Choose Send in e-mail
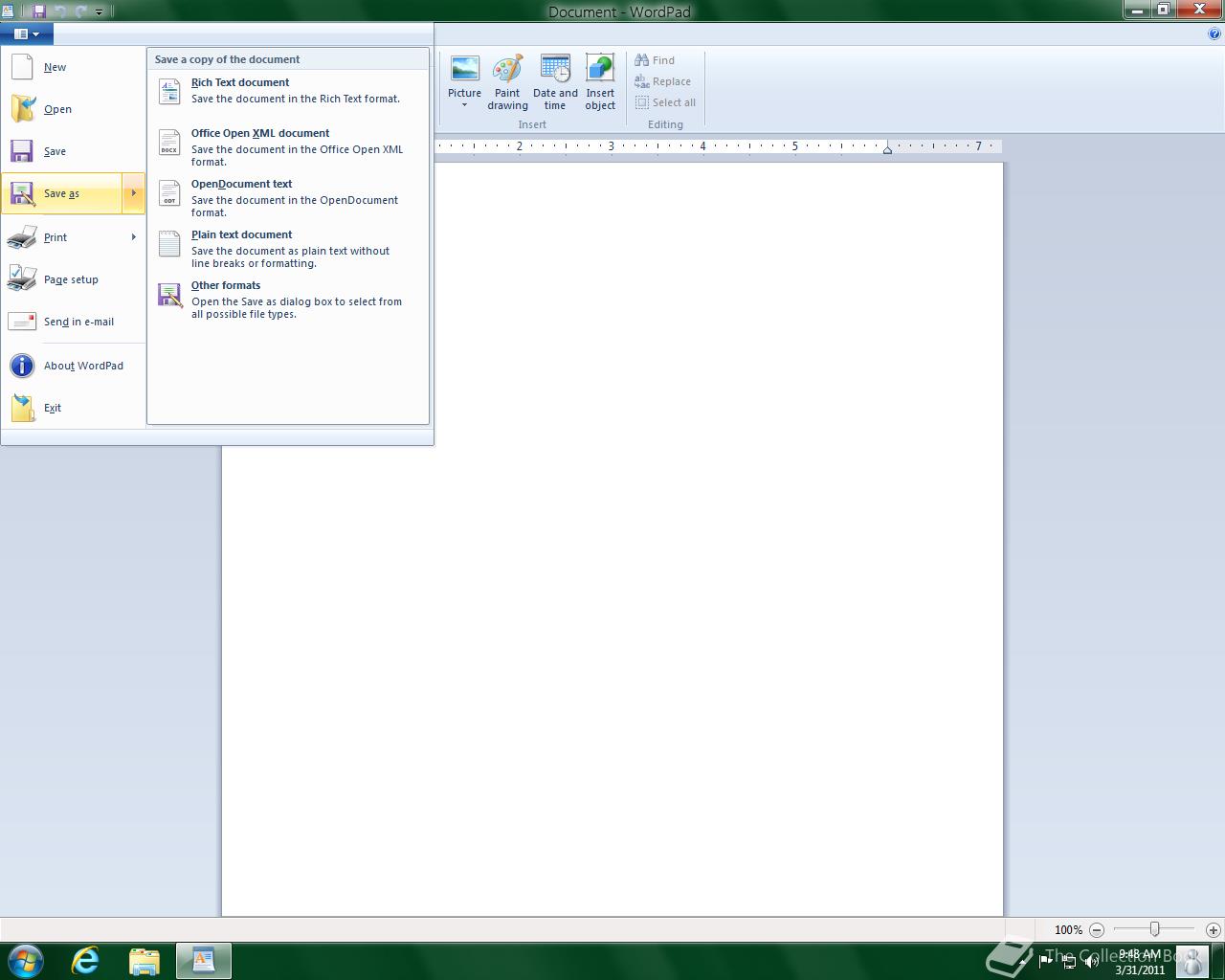Viewport: 1225px width, 980px height. pos(73,322)
